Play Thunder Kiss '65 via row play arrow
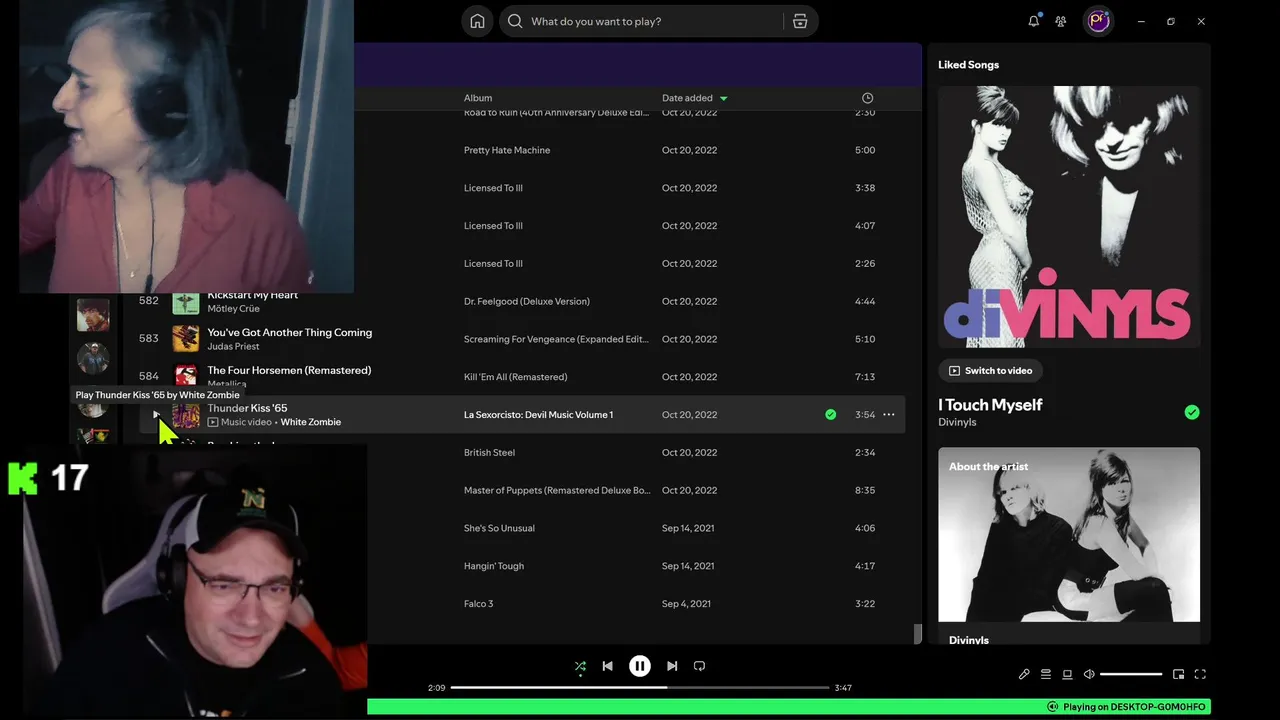The height and width of the screenshot is (720, 1280). point(156,415)
